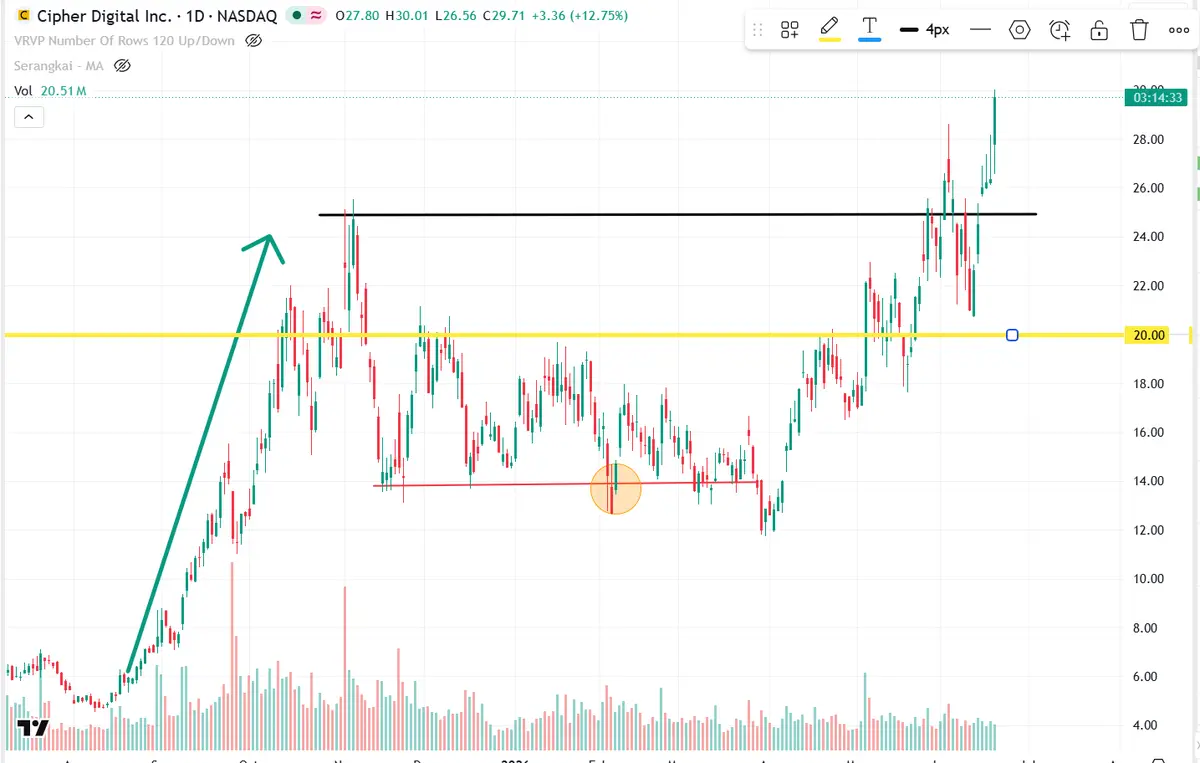Screen dimensions: 1200x763
Task: Pick line color using the pencil icon
Action: (x=829, y=28)
